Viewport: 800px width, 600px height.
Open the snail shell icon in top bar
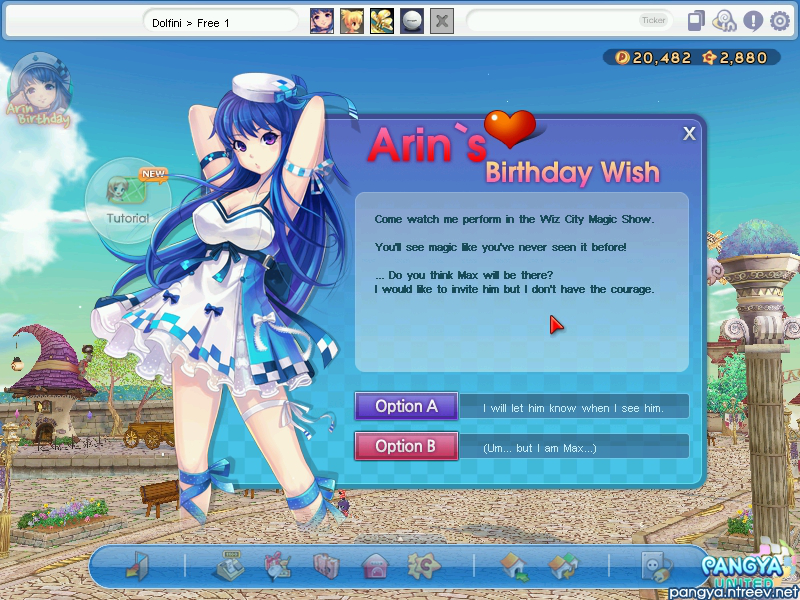coord(724,21)
